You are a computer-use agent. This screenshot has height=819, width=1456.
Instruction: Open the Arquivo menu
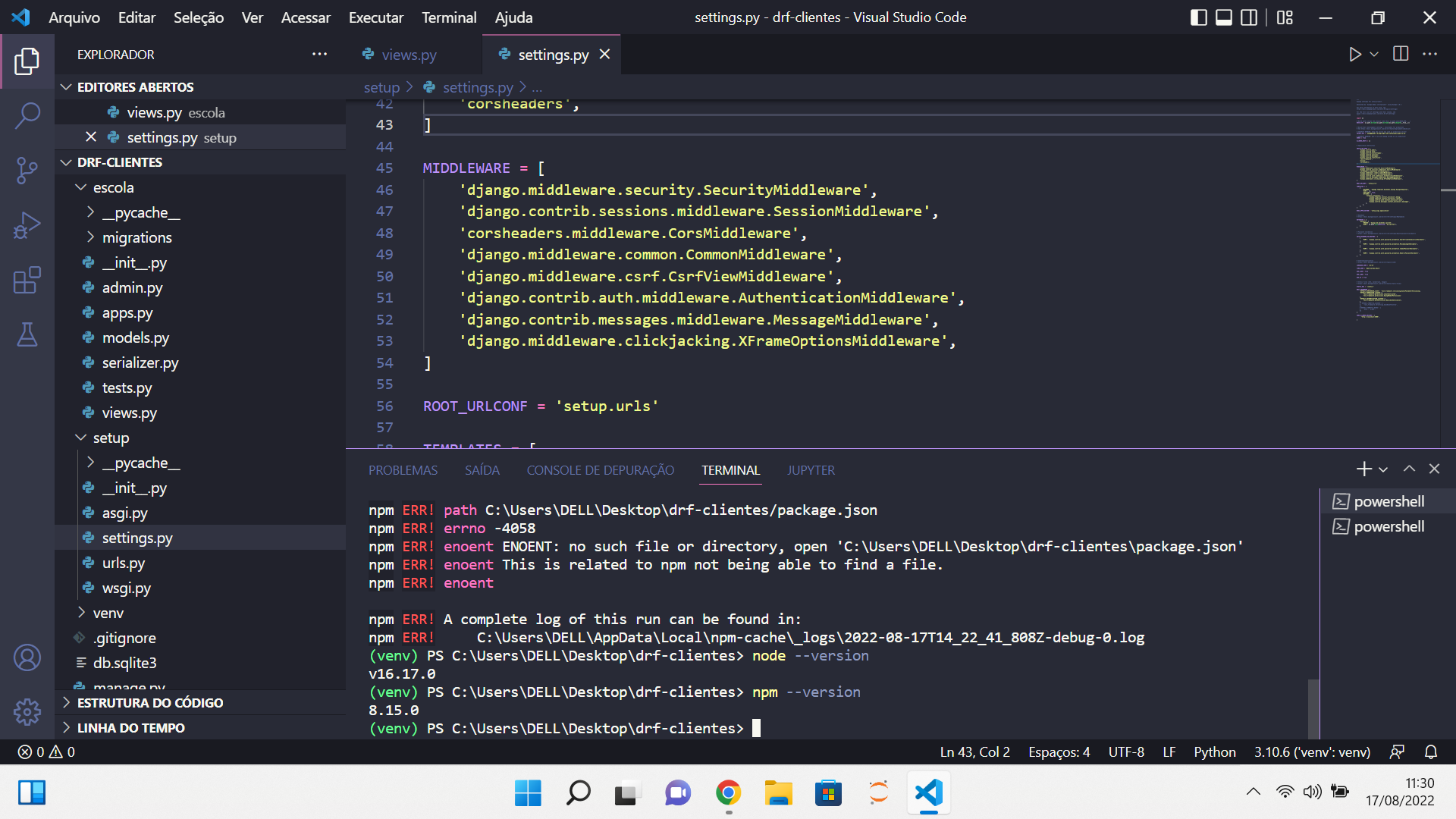(74, 17)
